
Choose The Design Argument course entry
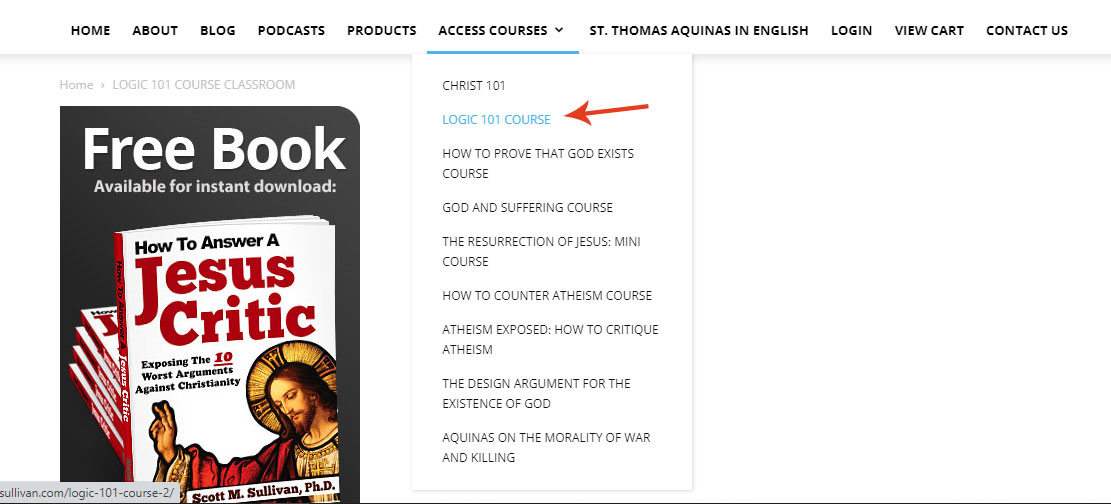pos(536,393)
